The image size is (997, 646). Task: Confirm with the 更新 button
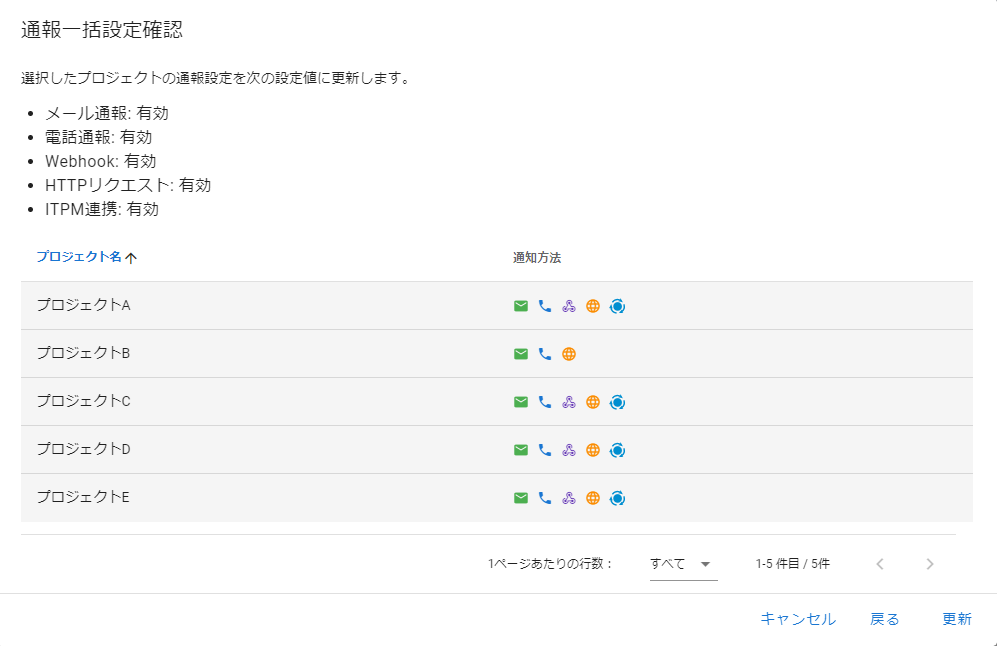[x=956, y=619]
